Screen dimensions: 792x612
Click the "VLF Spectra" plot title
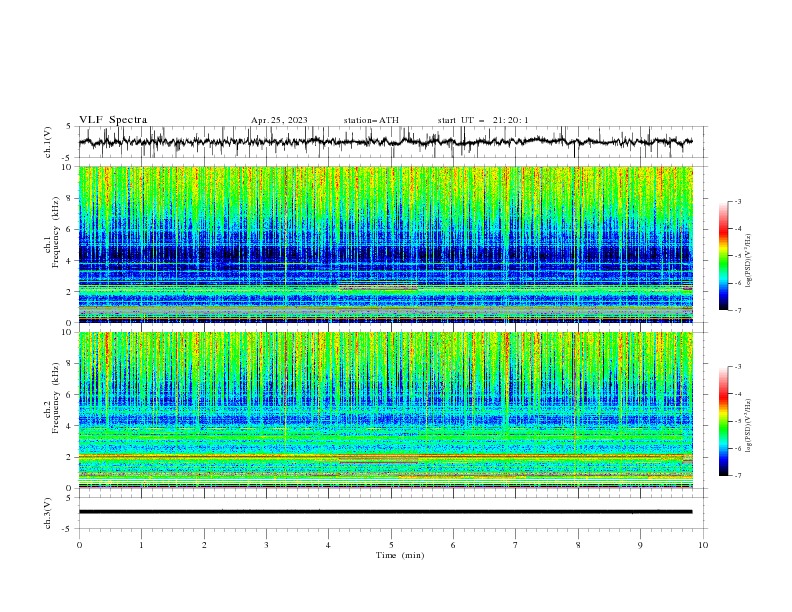tap(113, 120)
